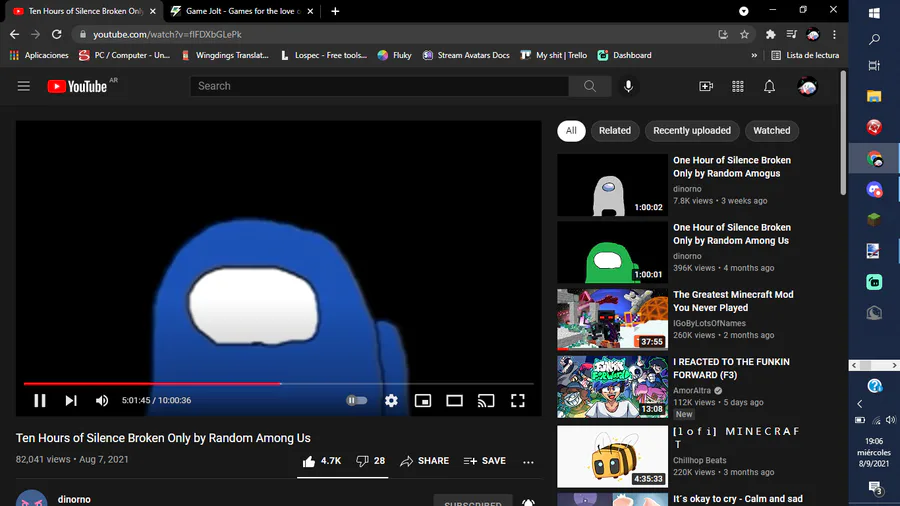Select the All filter chip
This screenshot has height=506, width=900.
[571, 131]
